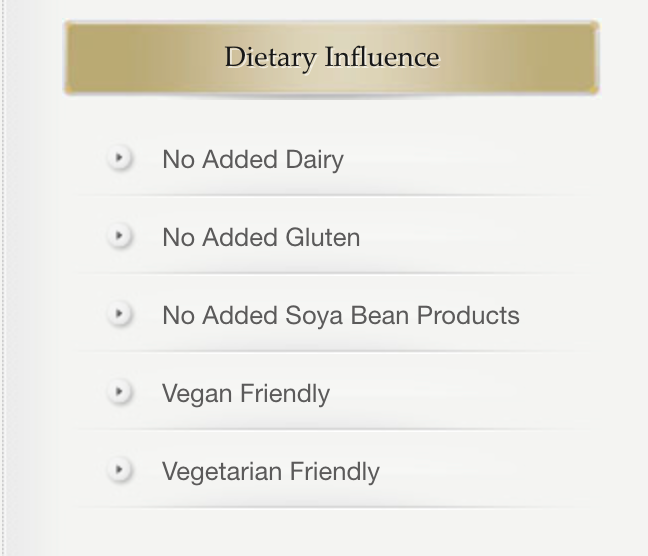Click the arrow bullet beside Vegetarian Friendly
648x556 pixels.
click(x=120, y=470)
